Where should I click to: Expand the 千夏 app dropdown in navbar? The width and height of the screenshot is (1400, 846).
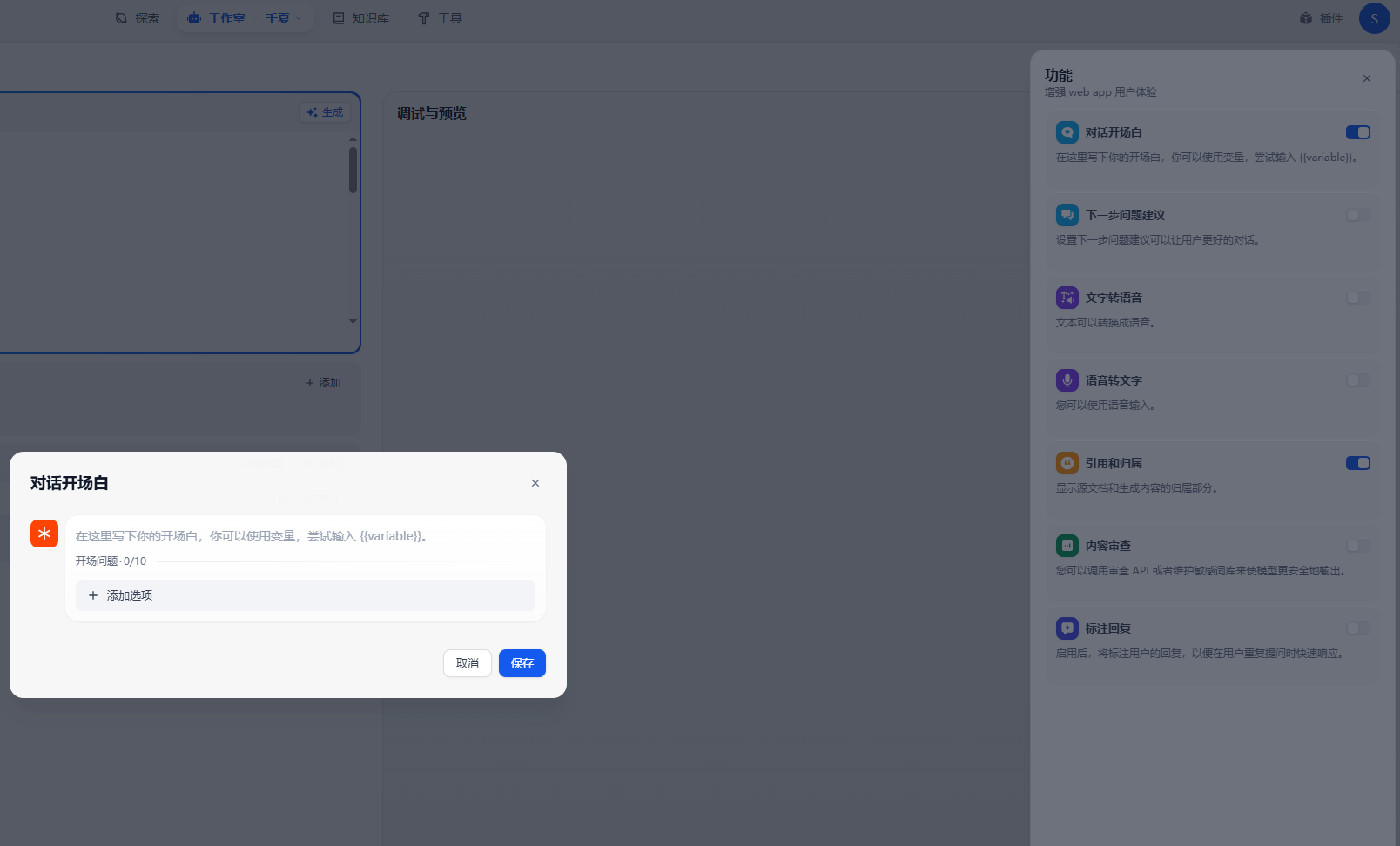click(284, 18)
